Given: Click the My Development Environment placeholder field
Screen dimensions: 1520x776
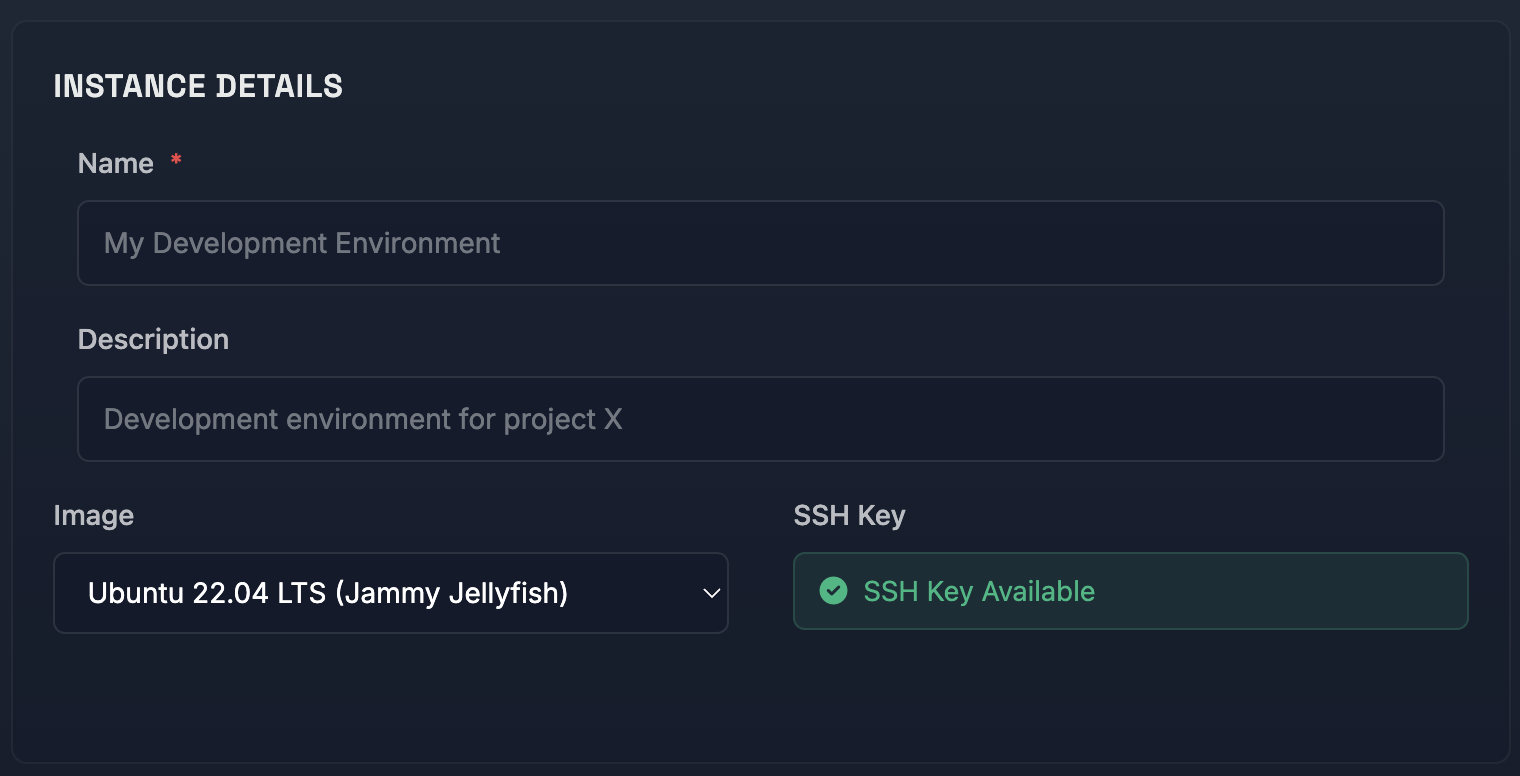Looking at the screenshot, I should pos(760,243).
